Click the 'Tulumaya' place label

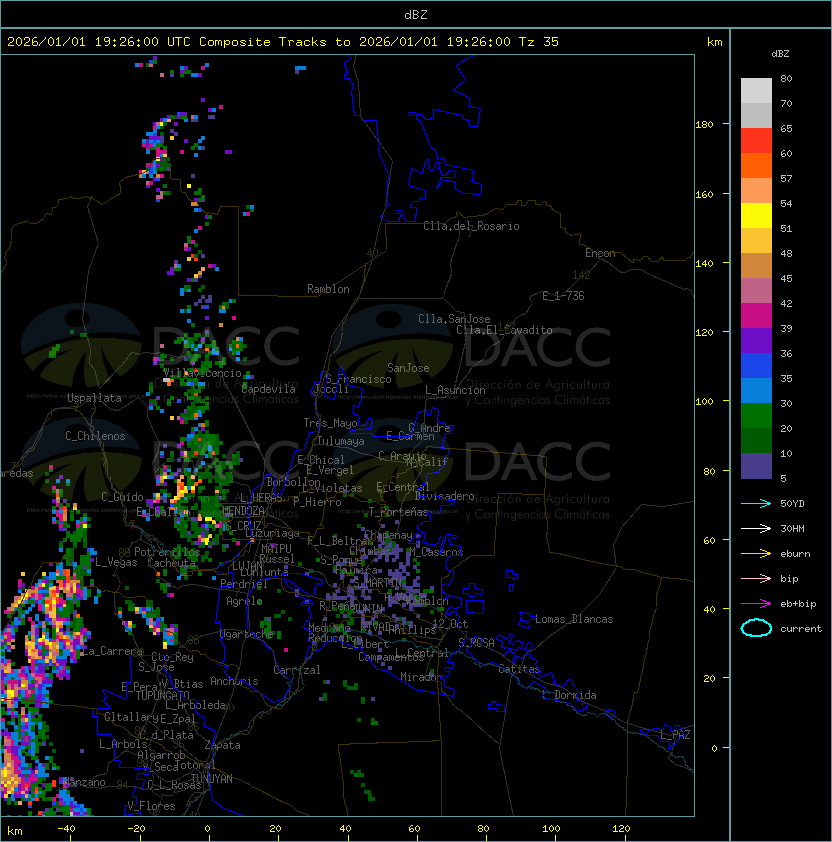pos(341,441)
